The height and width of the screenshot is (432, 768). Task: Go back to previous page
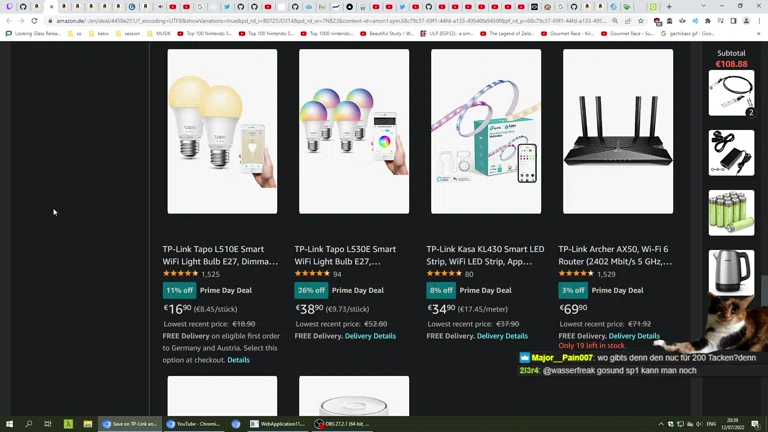tap(9, 21)
